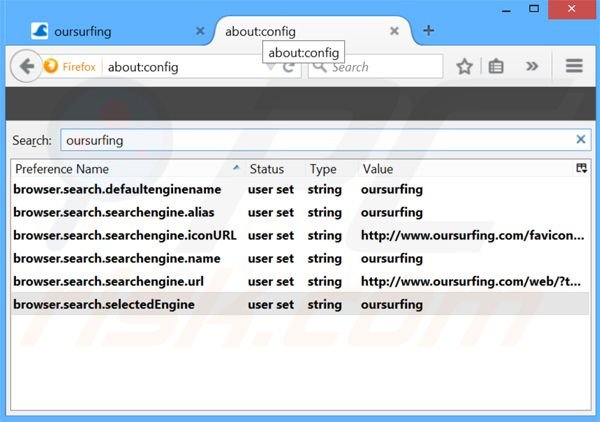
Task: Open a new tab with the plus button
Action: point(429,30)
